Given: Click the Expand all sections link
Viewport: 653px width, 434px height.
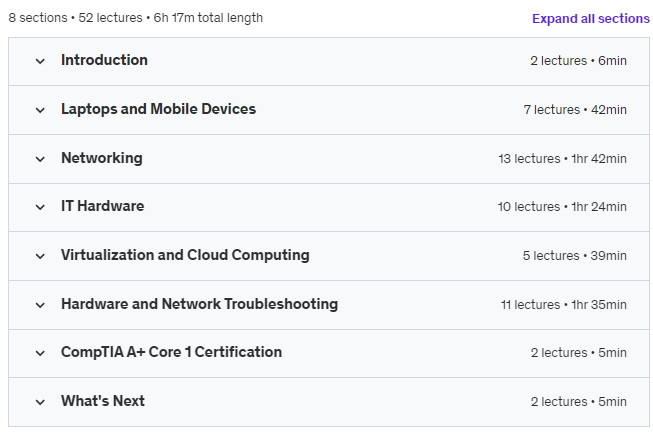Looking at the screenshot, I should point(591,19).
